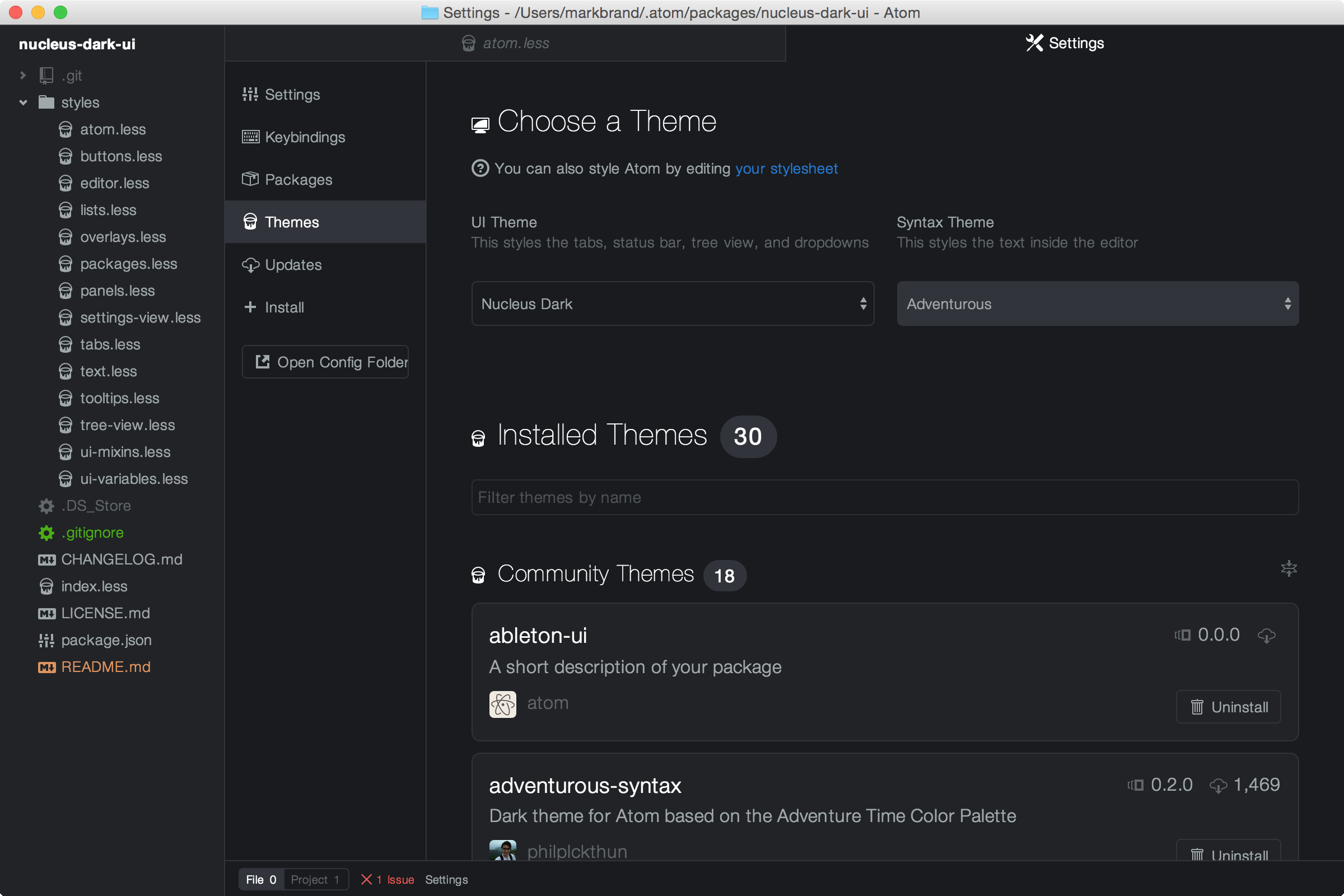Select editor.less in the tree view
This screenshot has height=896, width=1344.
(112, 184)
